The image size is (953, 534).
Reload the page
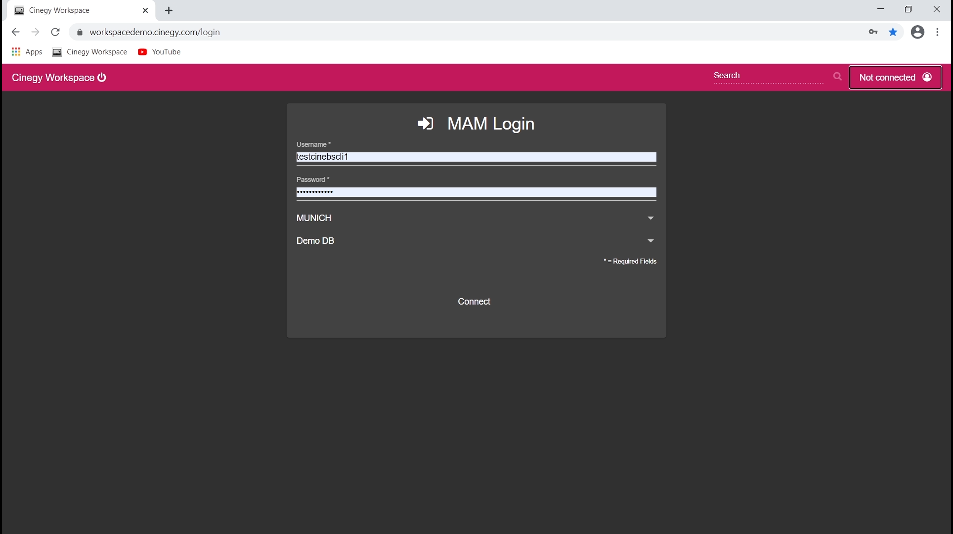[55, 32]
